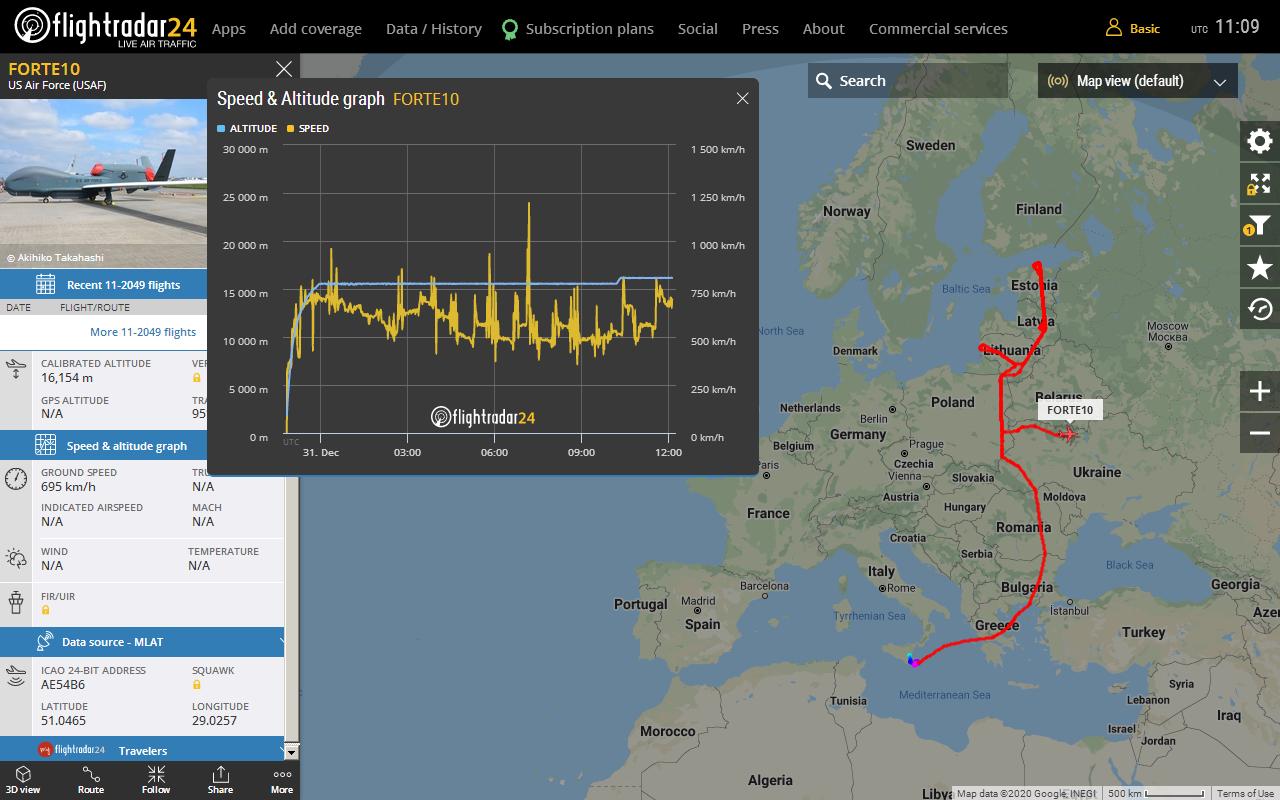
Task: Click the longitude value 29.0257
Action: click(x=214, y=720)
